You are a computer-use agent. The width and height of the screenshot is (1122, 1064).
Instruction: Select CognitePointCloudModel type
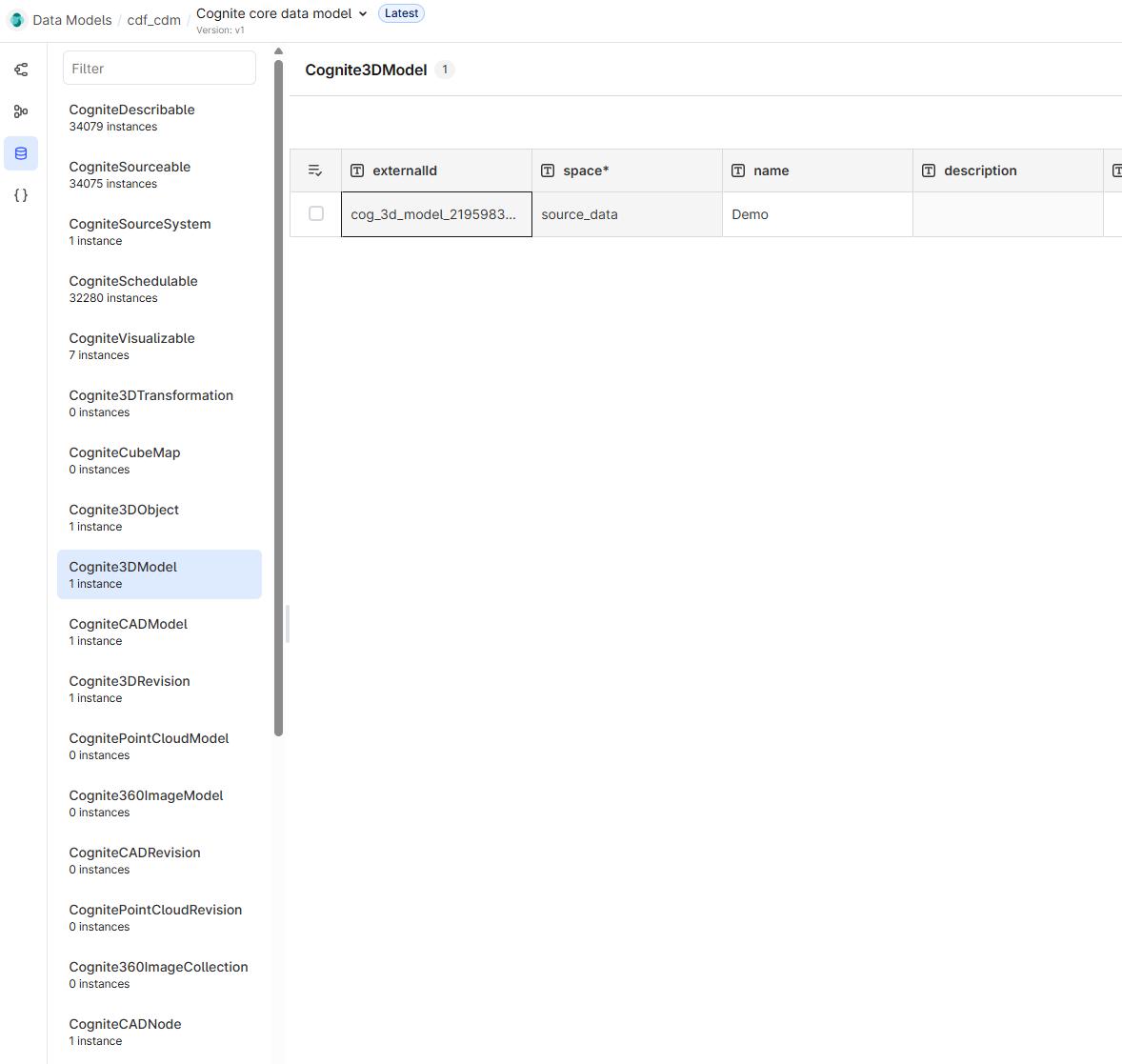(x=159, y=746)
